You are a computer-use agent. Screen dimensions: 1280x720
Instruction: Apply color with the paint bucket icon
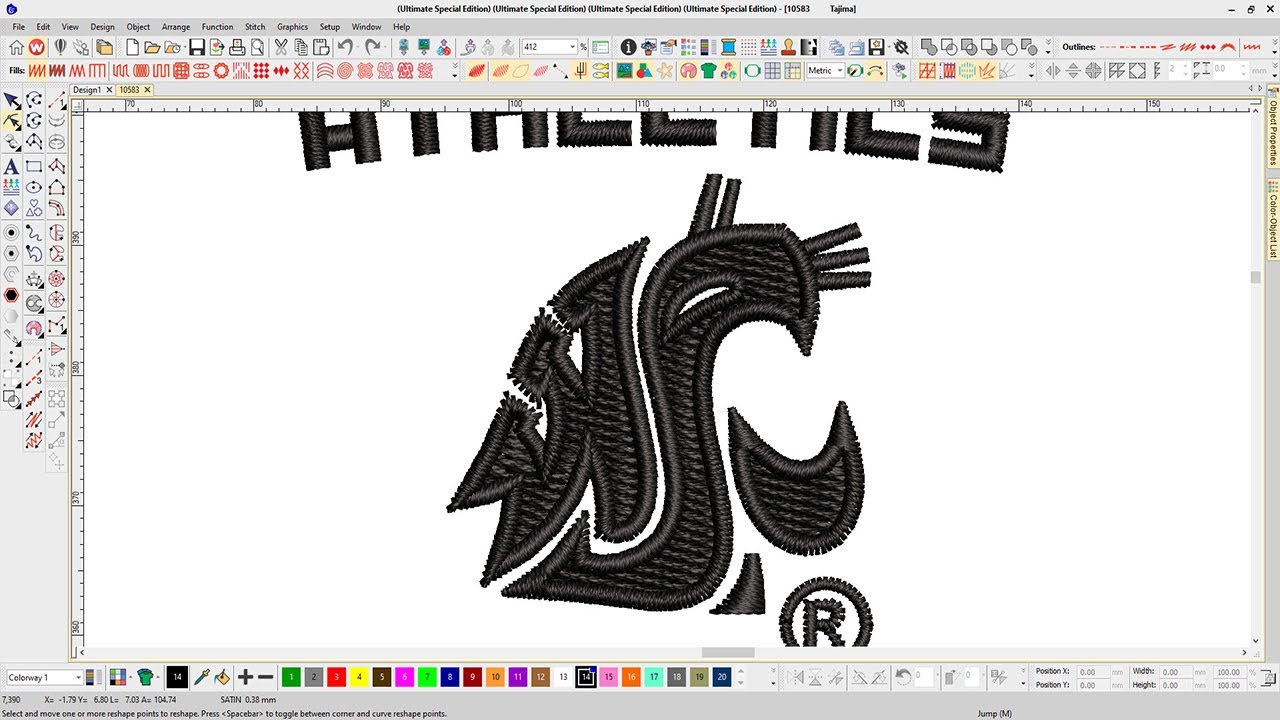point(222,677)
